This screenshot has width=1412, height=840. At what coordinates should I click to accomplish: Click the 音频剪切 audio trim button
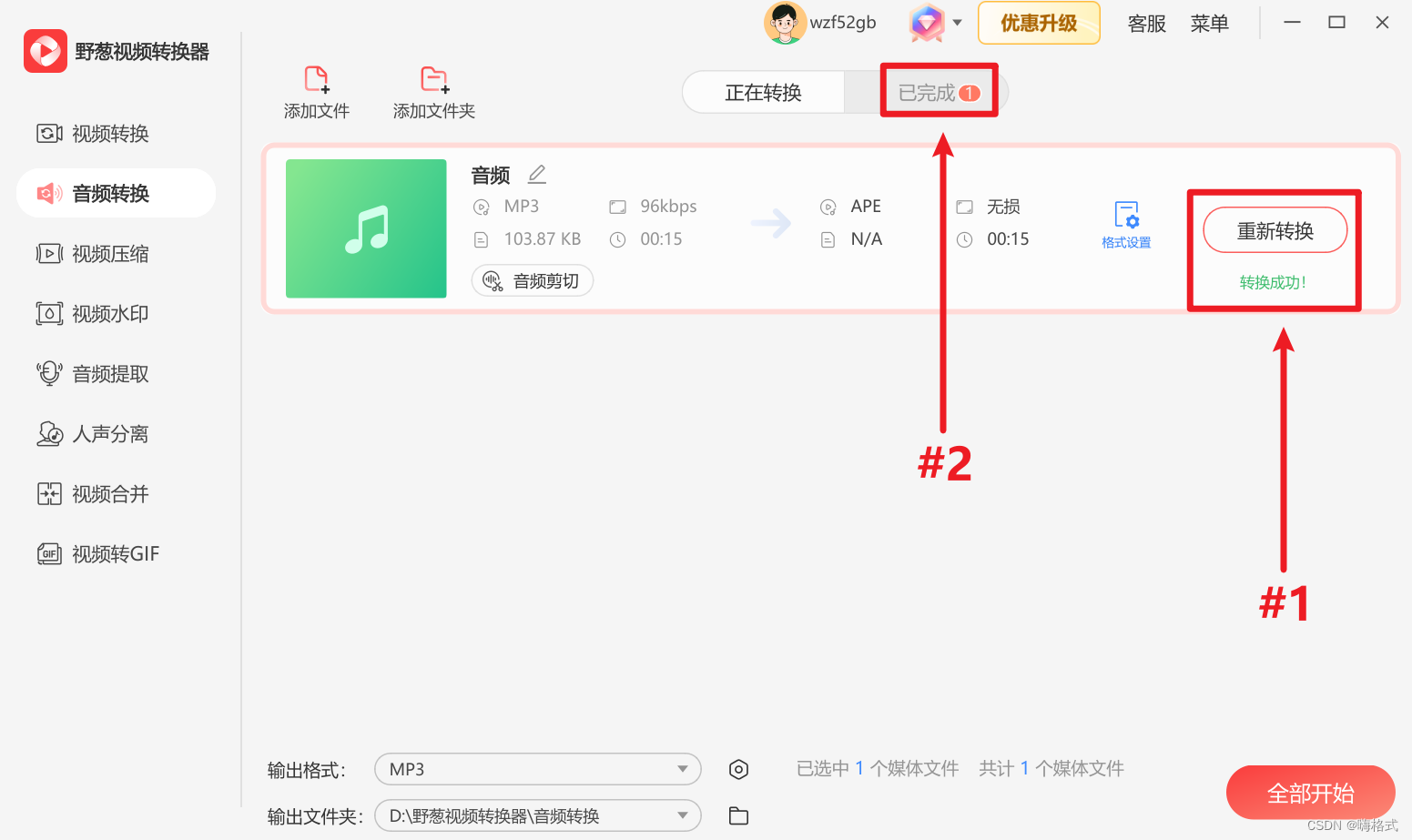point(533,280)
